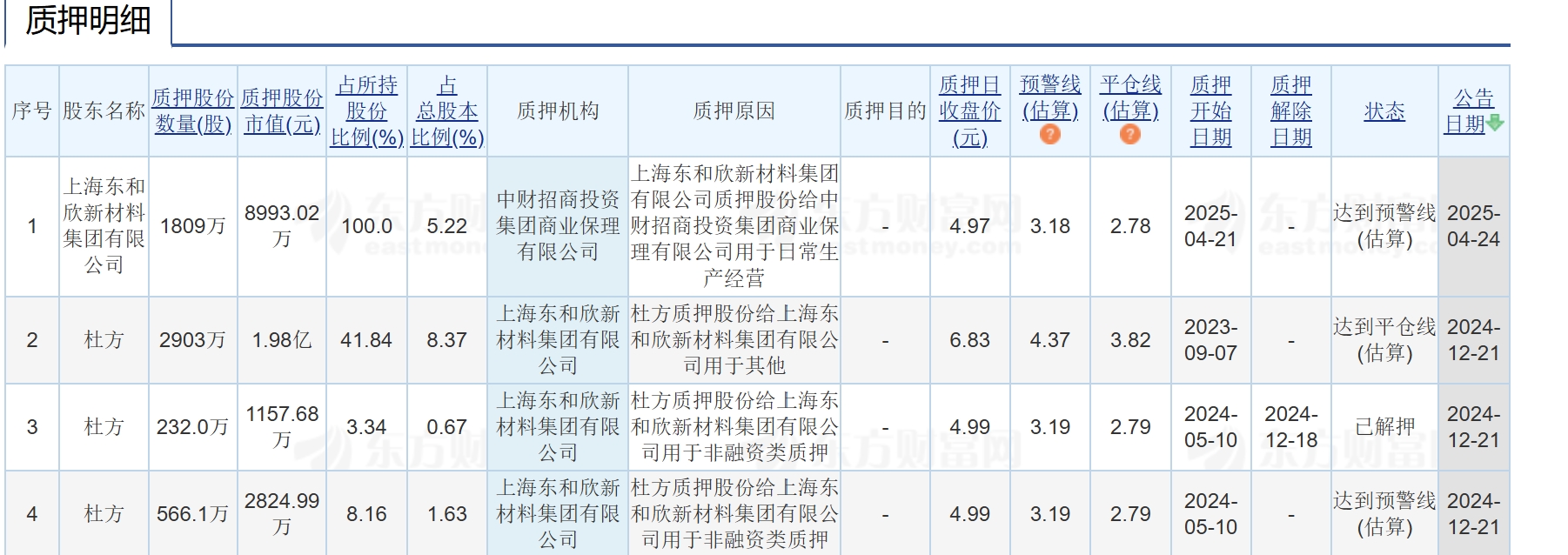Click the 41.84 holding ratio cell

pyautogui.click(x=366, y=340)
